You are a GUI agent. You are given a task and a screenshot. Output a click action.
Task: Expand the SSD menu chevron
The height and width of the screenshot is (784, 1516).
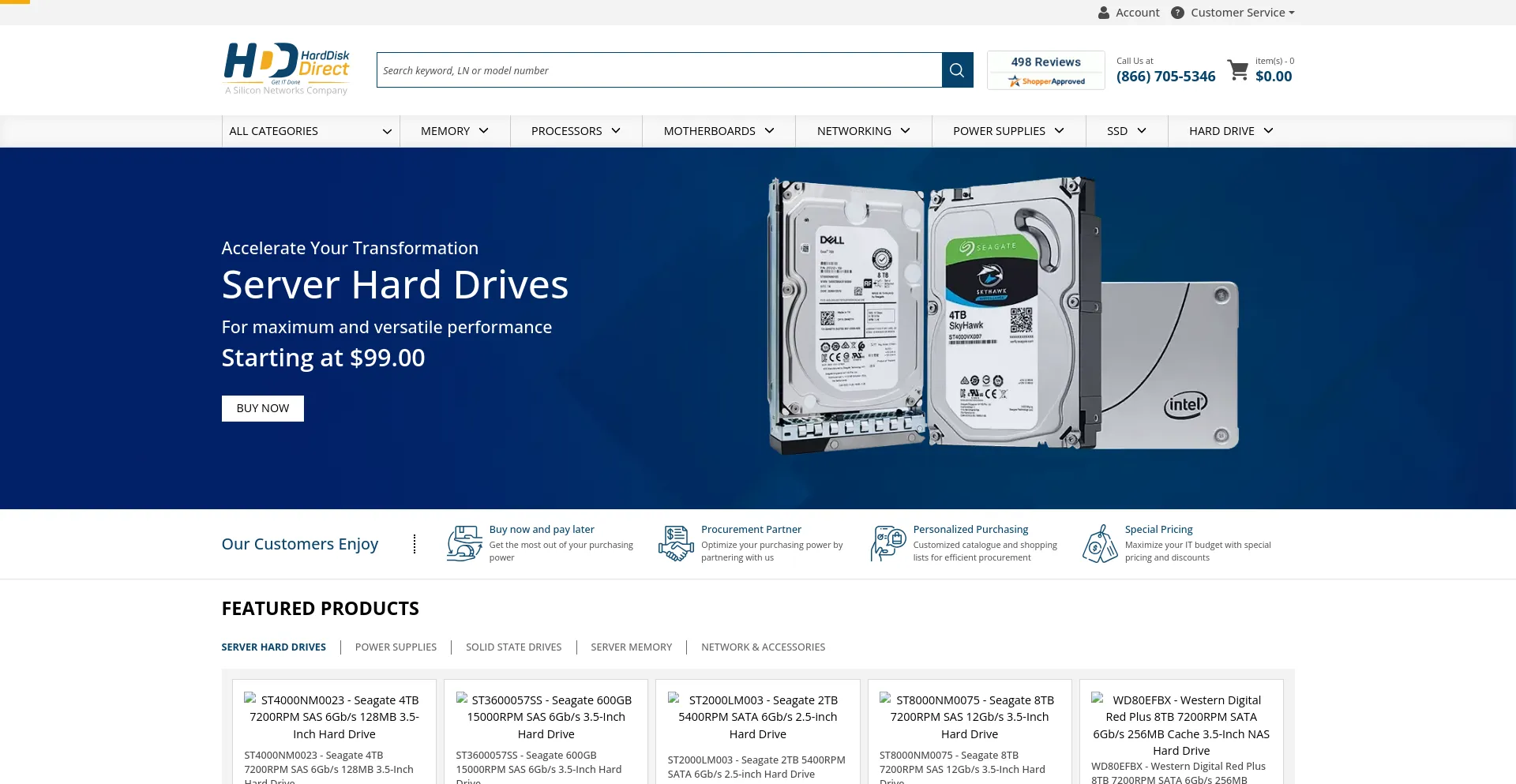tap(1142, 131)
